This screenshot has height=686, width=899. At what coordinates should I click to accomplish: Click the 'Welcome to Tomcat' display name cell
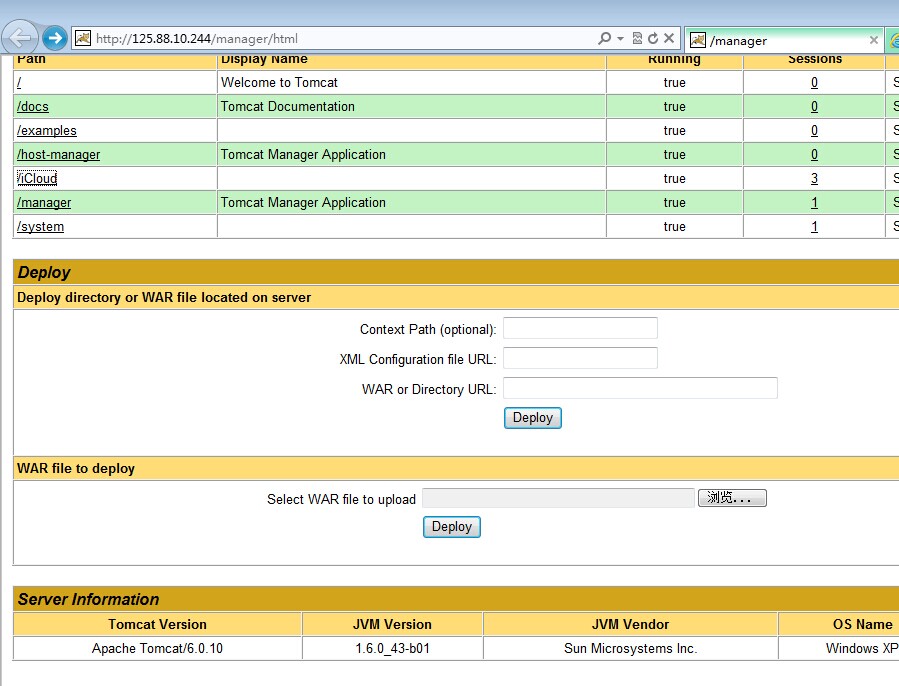(411, 83)
